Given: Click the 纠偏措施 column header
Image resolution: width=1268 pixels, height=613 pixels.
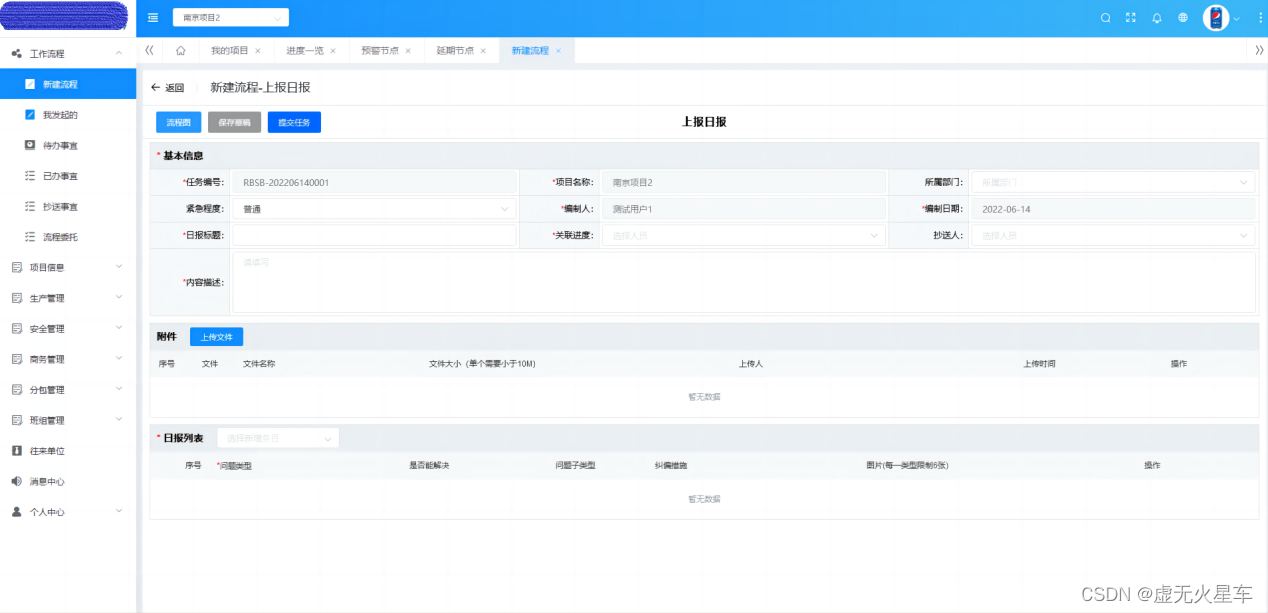Looking at the screenshot, I should (671, 466).
